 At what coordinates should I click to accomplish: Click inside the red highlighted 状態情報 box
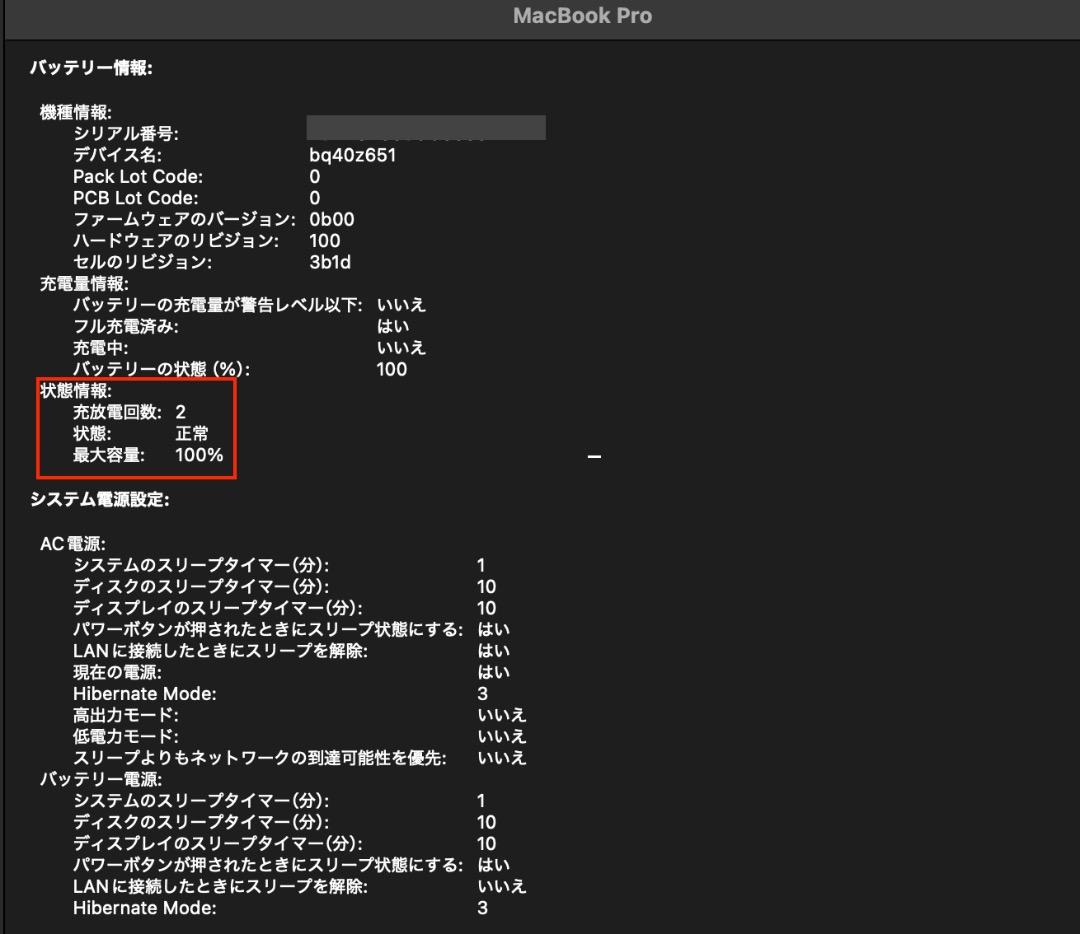pos(135,428)
